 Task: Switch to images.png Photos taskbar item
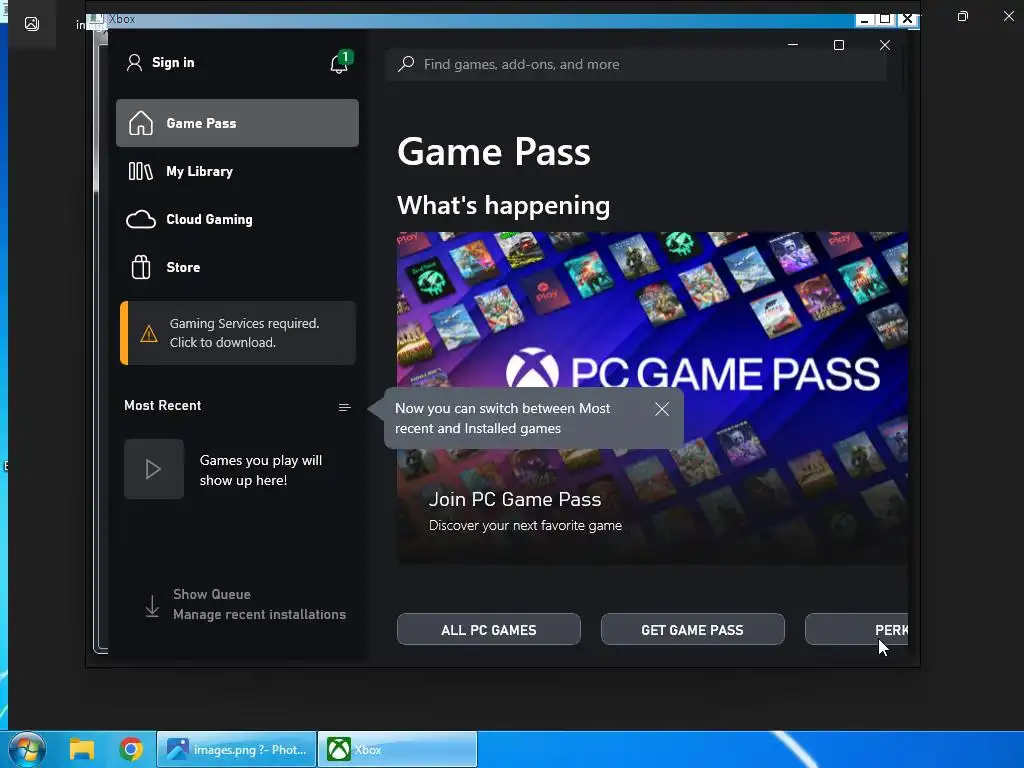(x=236, y=749)
